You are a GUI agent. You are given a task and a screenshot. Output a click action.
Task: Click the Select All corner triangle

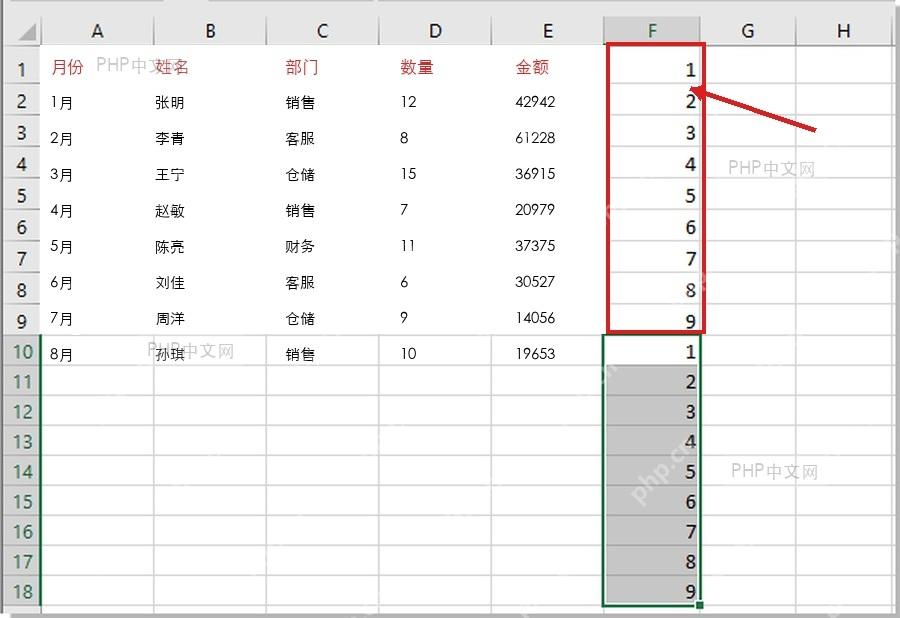[x=26, y=32]
